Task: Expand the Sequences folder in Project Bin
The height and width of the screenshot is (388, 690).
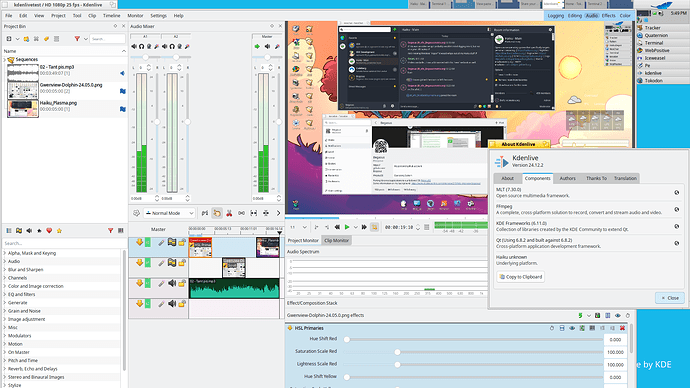Action: [x=5, y=59]
